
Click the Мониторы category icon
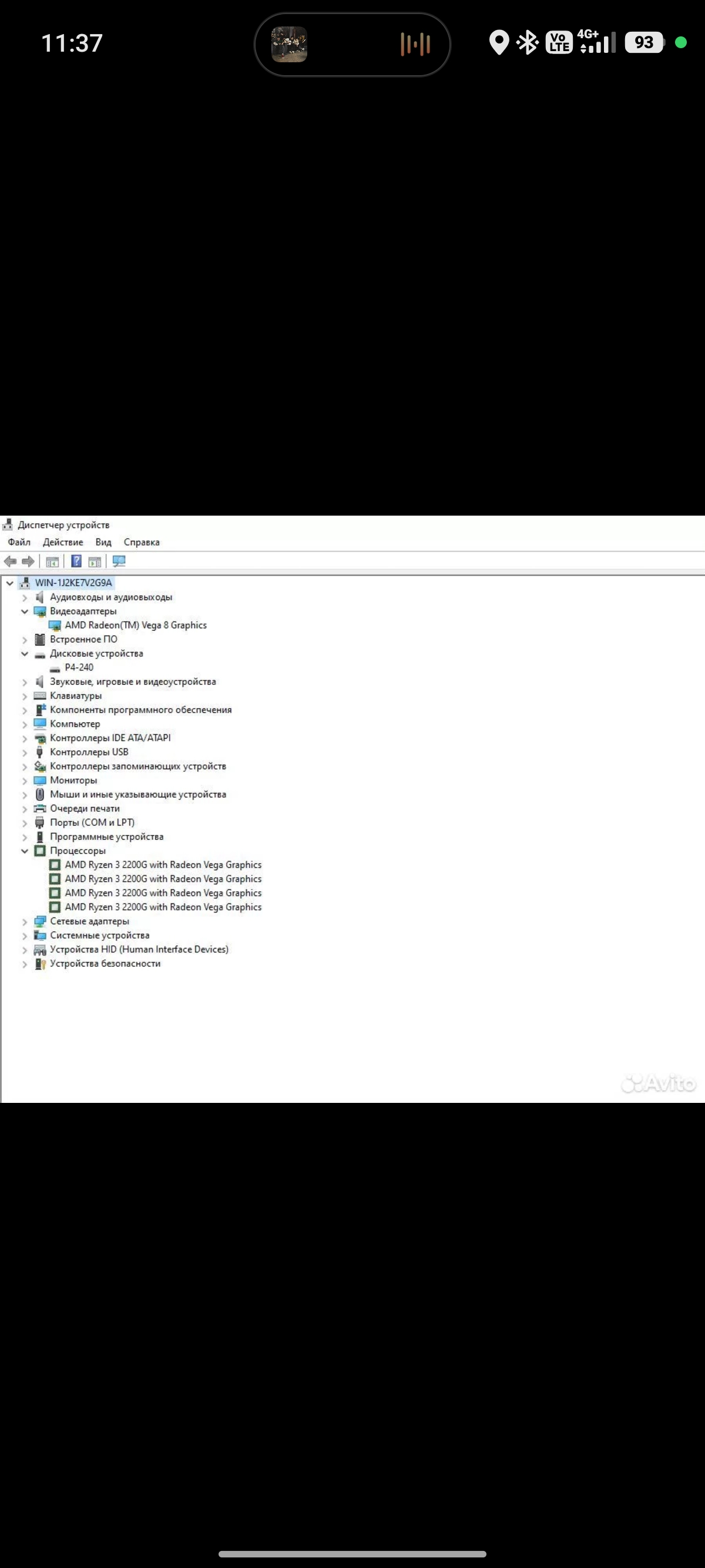coord(39,780)
